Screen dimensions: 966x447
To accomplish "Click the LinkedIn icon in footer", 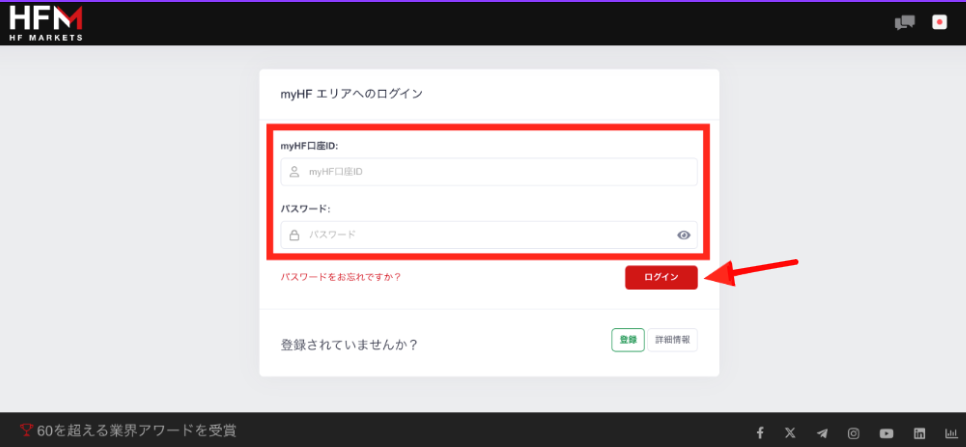I will [918, 433].
